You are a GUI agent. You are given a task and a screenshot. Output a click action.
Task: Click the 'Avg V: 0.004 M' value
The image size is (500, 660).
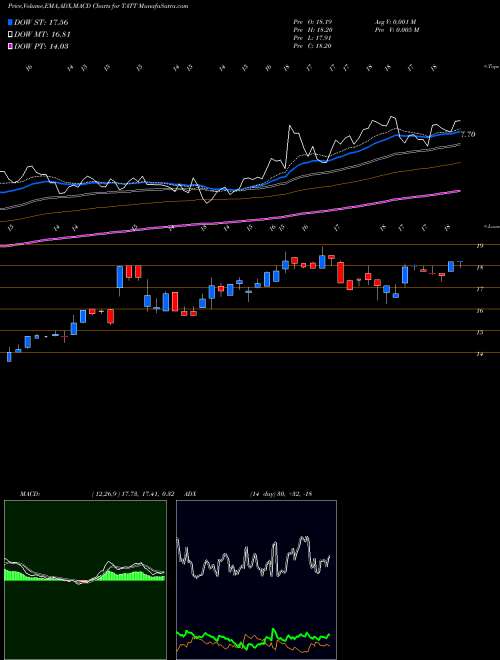[x=396, y=22]
